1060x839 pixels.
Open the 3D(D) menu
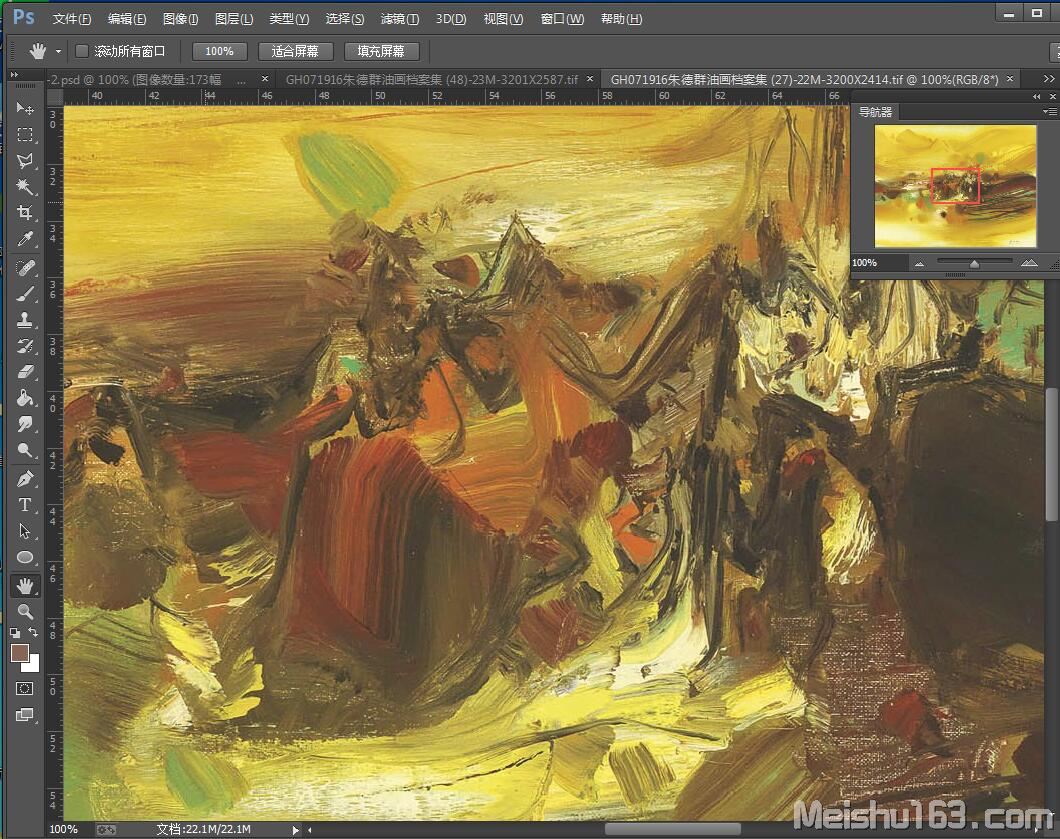click(451, 19)
